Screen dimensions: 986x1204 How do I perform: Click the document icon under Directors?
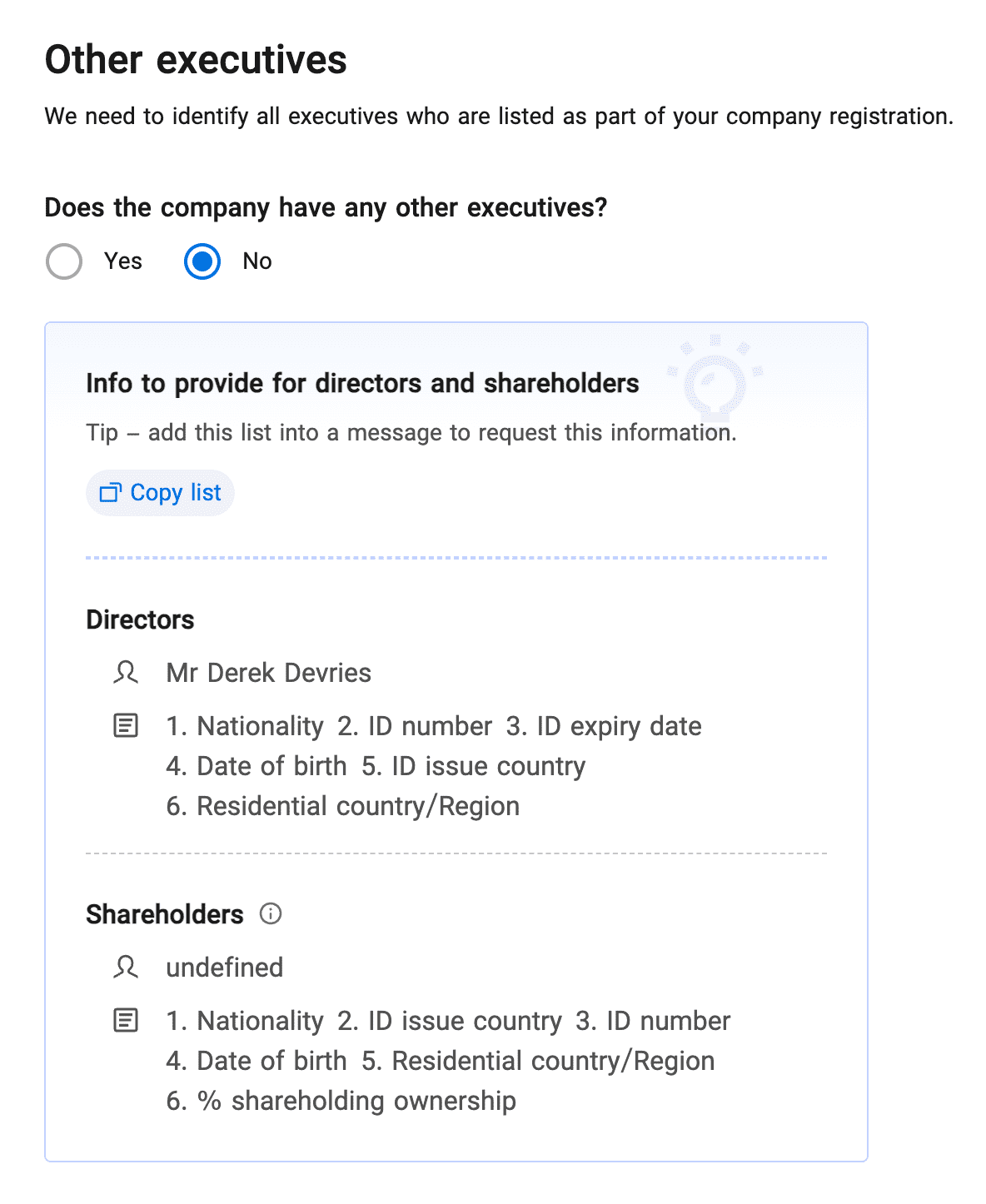coord(126,725)
